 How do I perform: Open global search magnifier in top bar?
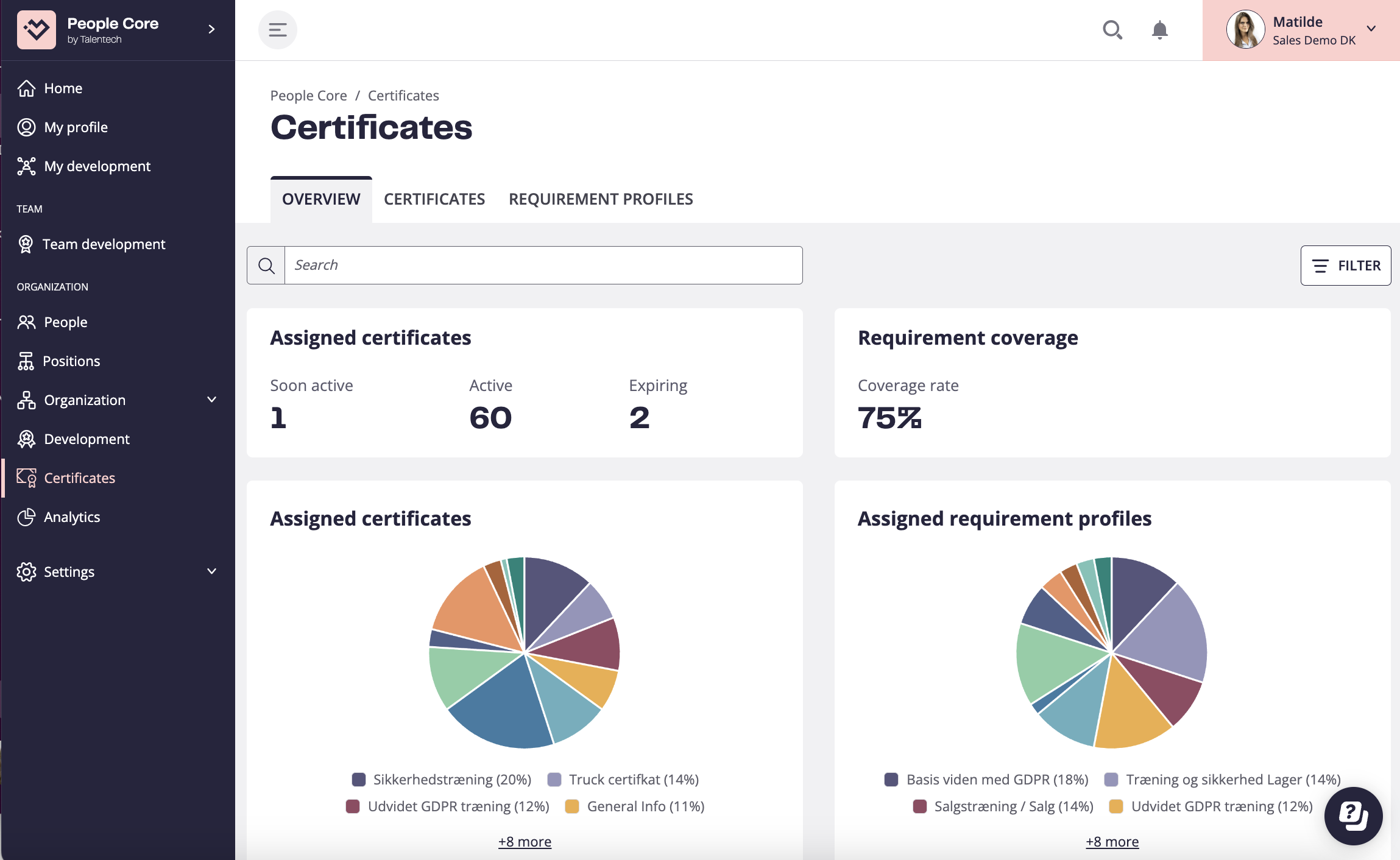[x=1112, y=30]
